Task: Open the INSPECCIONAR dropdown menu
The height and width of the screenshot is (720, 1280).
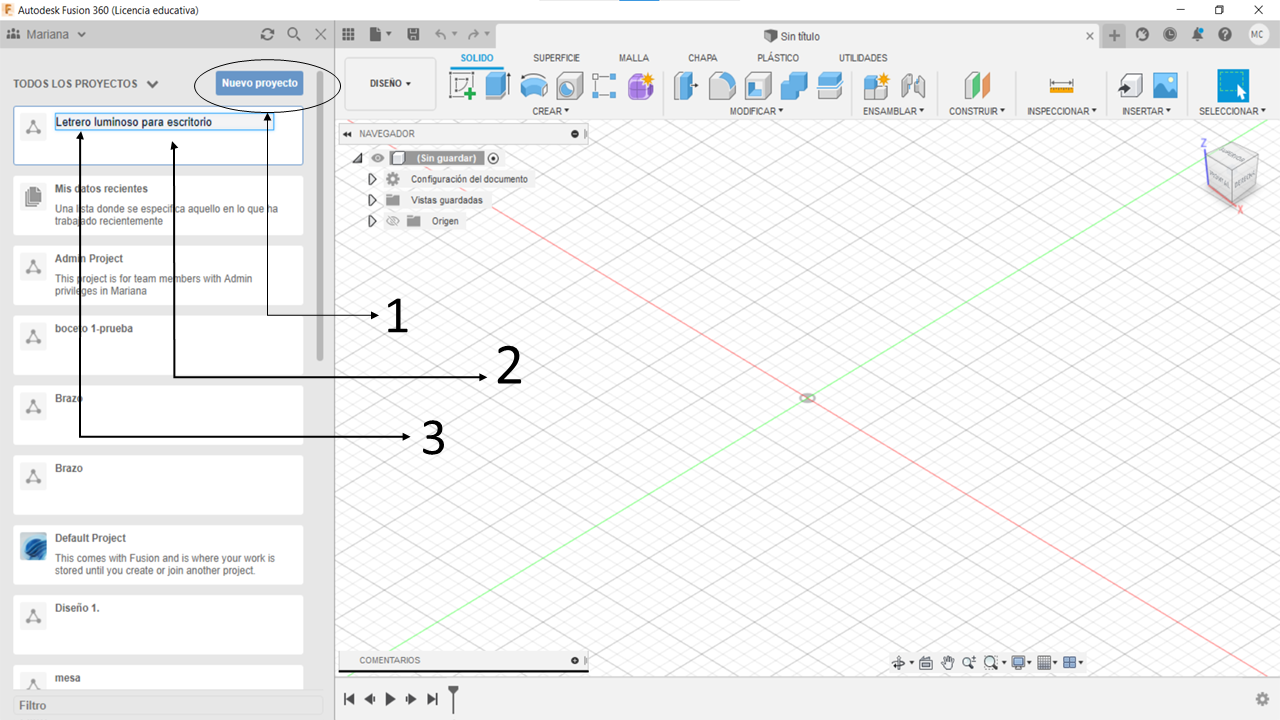Action: [x=1062, y=111]
